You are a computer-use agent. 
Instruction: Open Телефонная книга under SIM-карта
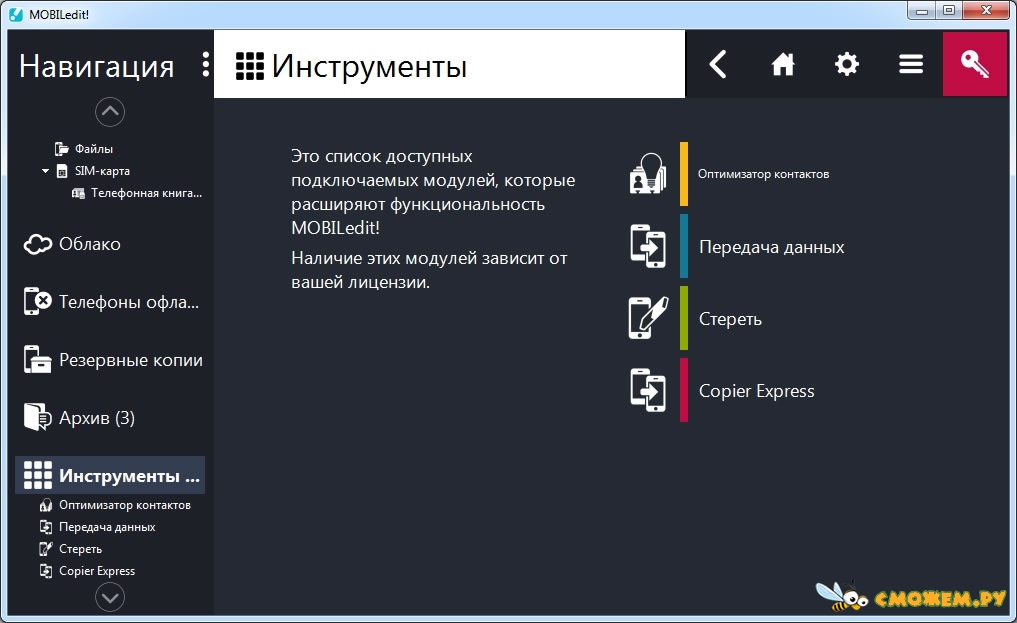(146, 193)
